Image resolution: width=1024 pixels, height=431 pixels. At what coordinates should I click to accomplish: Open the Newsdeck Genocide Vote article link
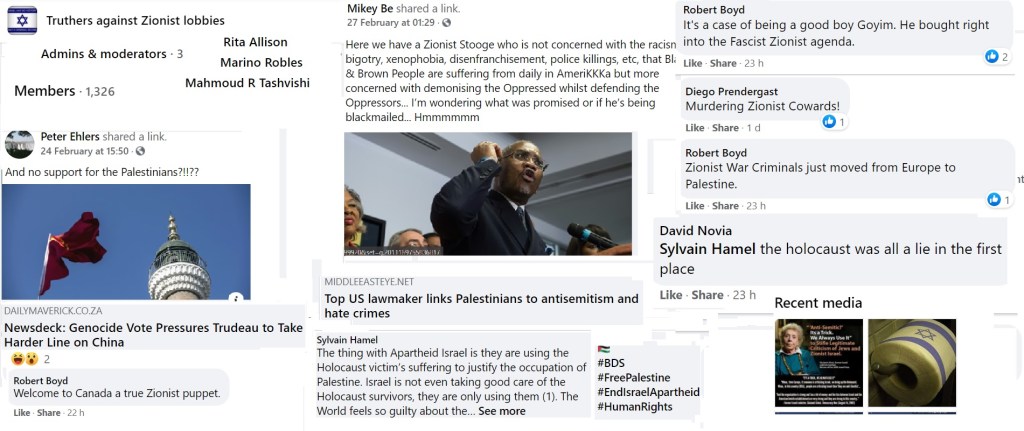point(153,335)
